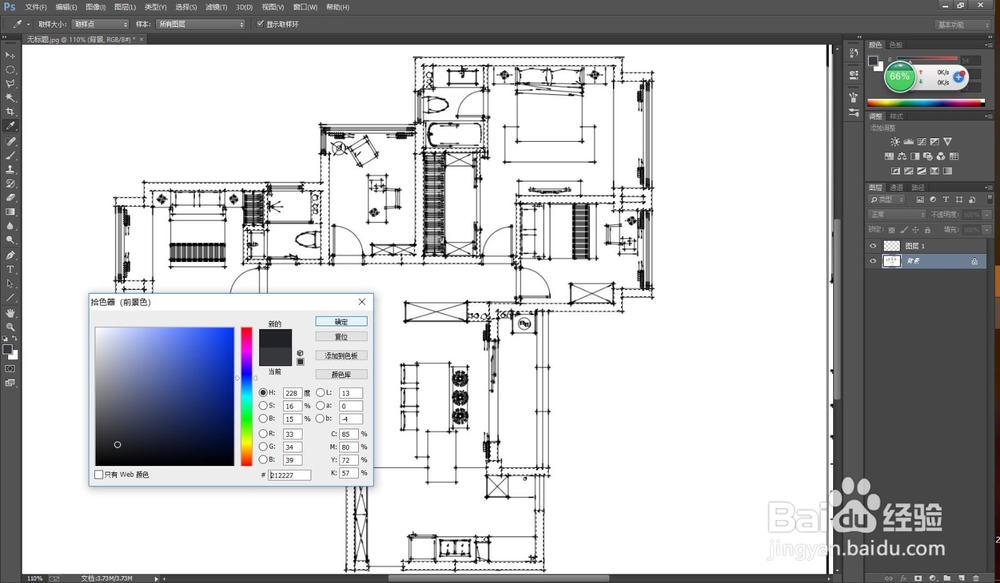Select the Zoom tool in the toolbox
The image size is (1000, 583).
tap(10, 327)
